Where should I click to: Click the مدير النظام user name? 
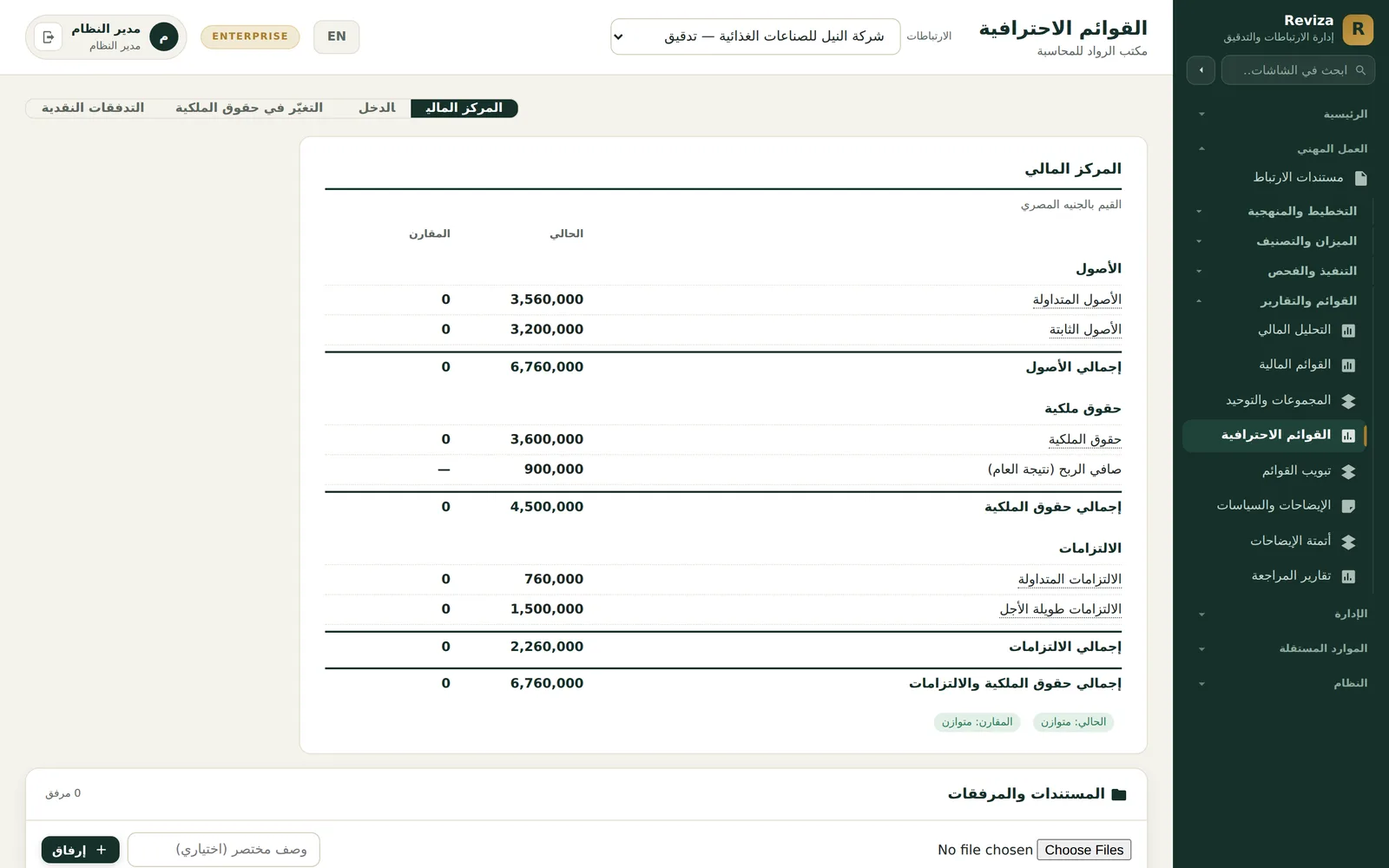coord(106,30)
